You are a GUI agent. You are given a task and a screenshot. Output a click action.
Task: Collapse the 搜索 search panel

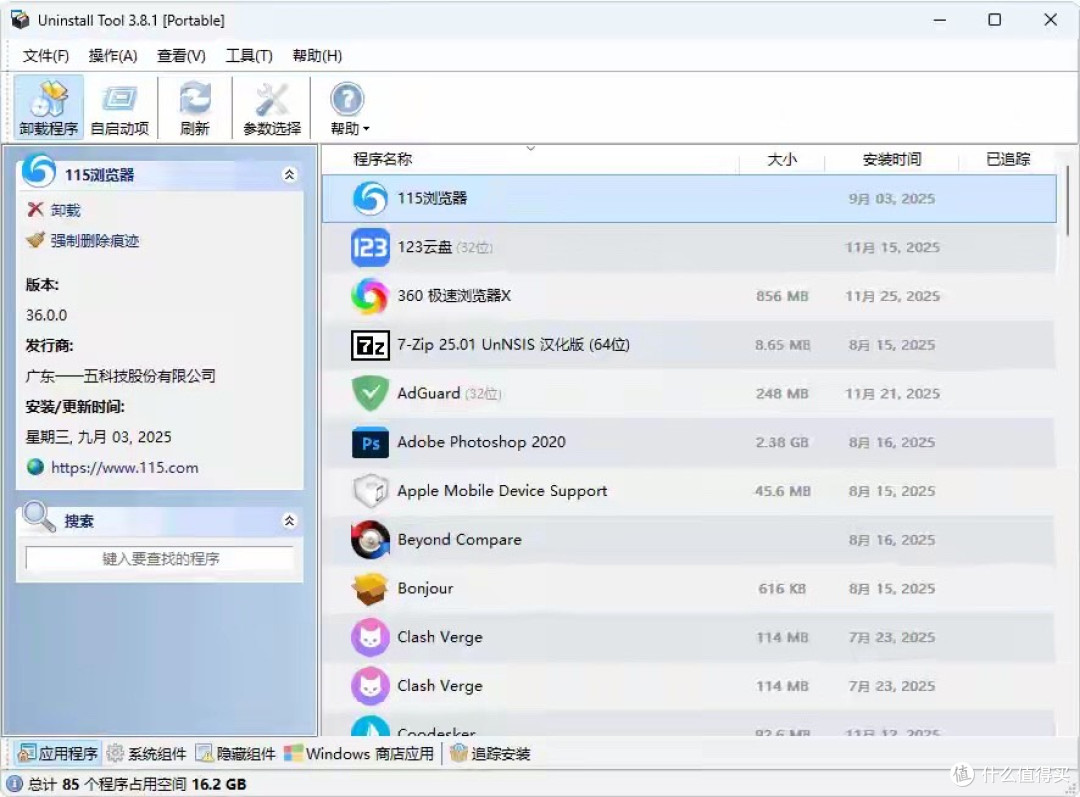(x=289, y=520)
